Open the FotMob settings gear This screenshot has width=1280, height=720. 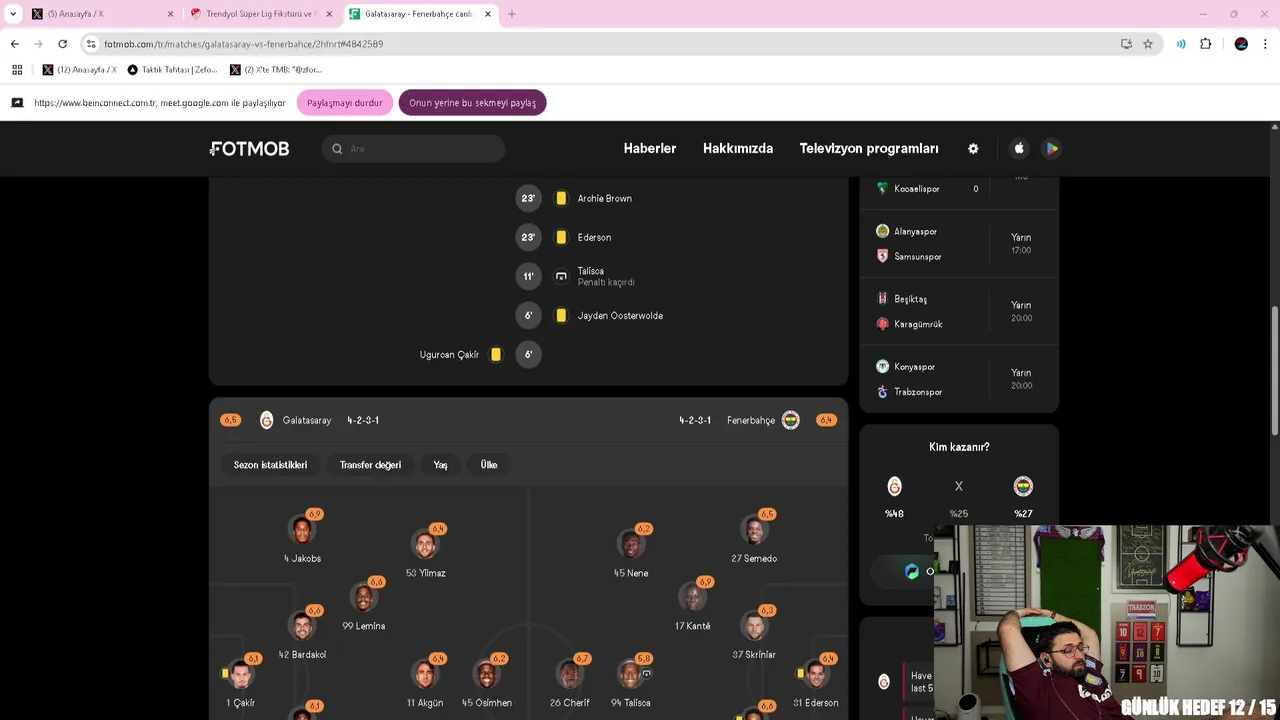click(x=973, y=148)
